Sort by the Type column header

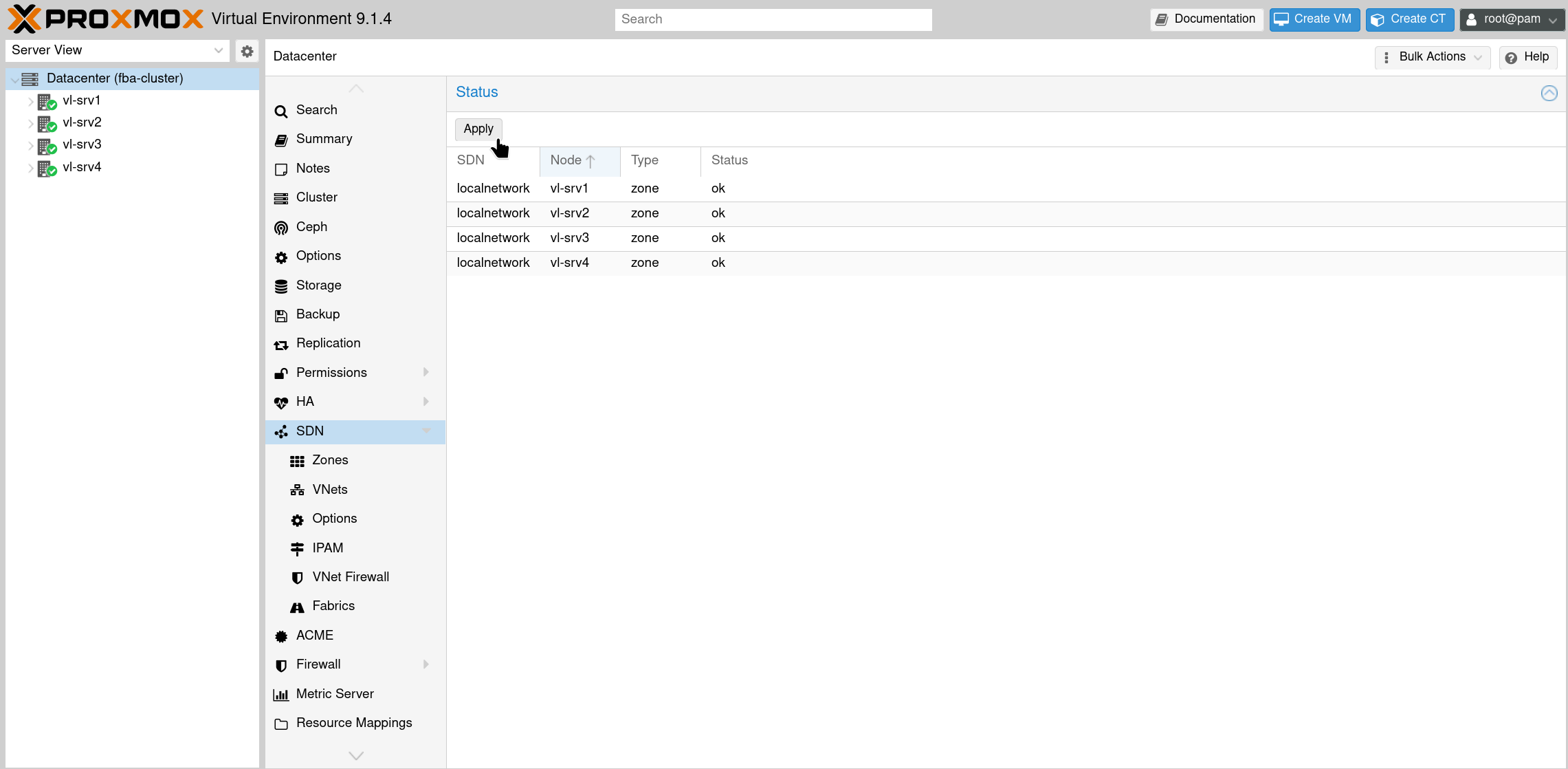[x=660, y=160]
